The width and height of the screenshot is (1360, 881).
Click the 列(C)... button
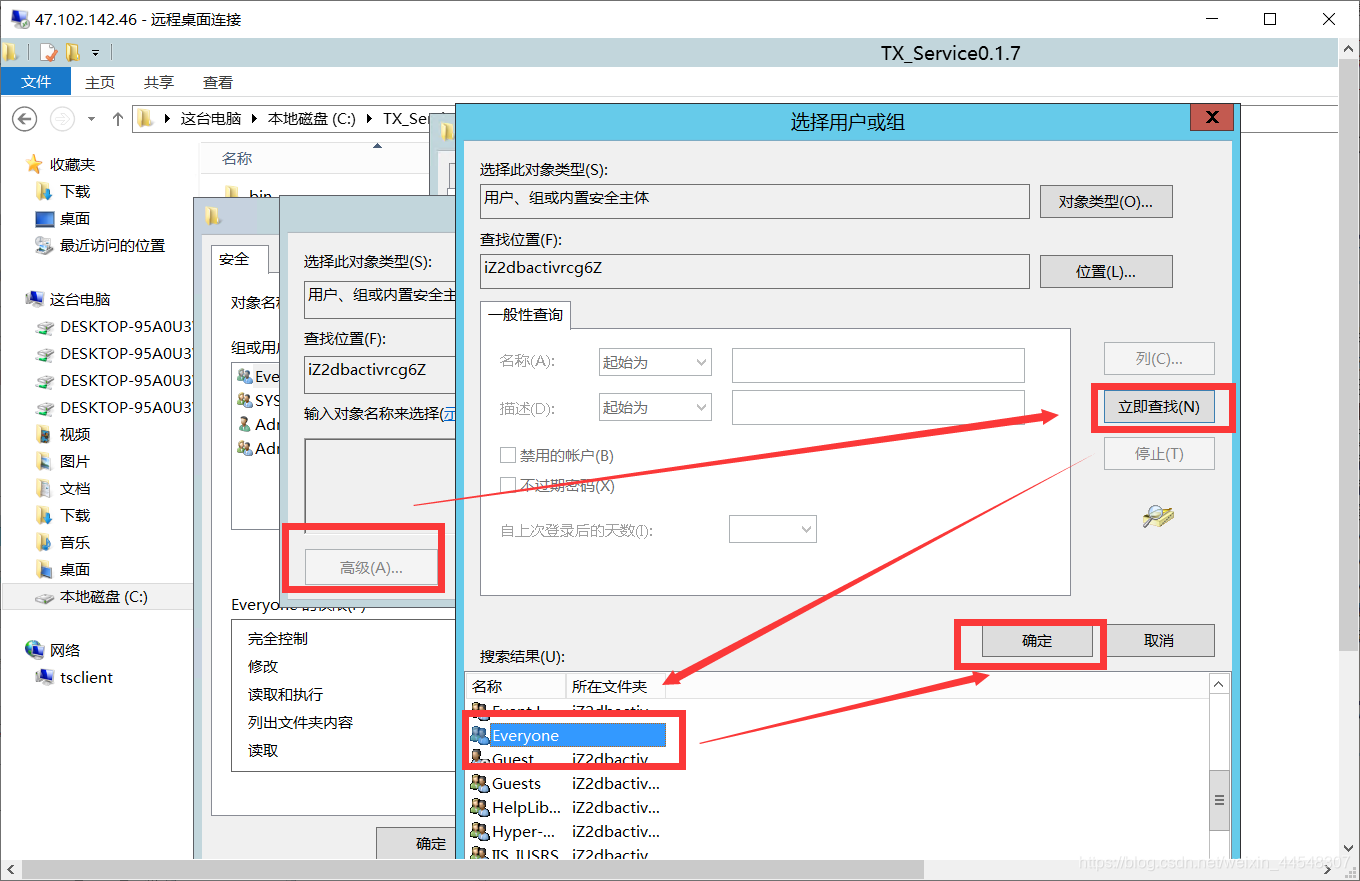tap(1159, 359)
